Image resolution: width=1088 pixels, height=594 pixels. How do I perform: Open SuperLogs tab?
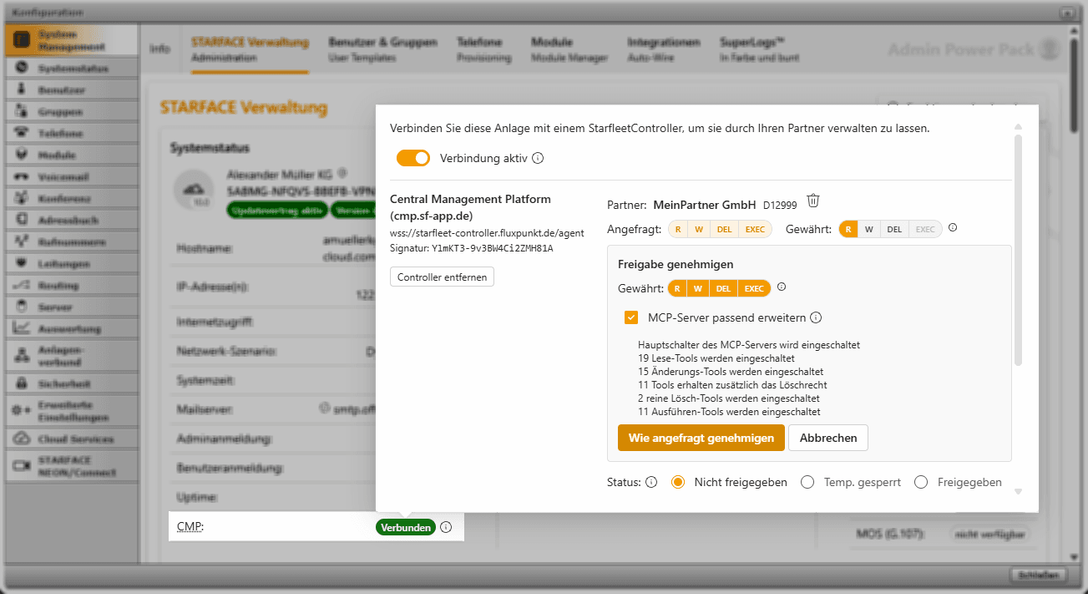coord(759,49)
